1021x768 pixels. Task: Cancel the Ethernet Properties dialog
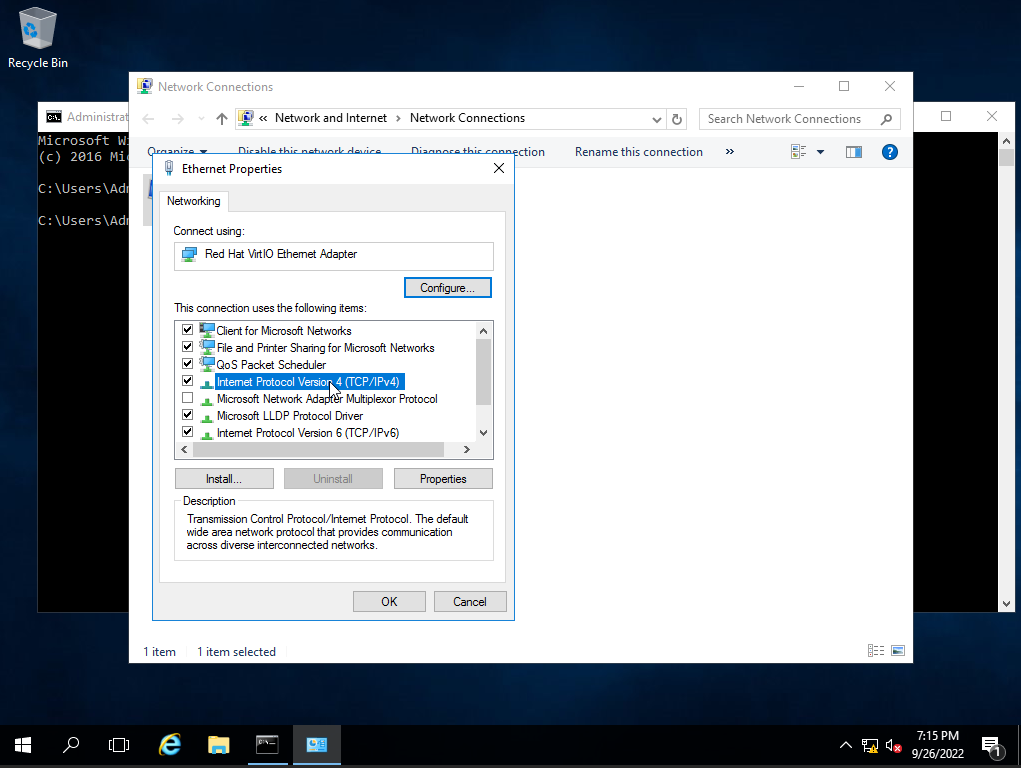[470, 602]
